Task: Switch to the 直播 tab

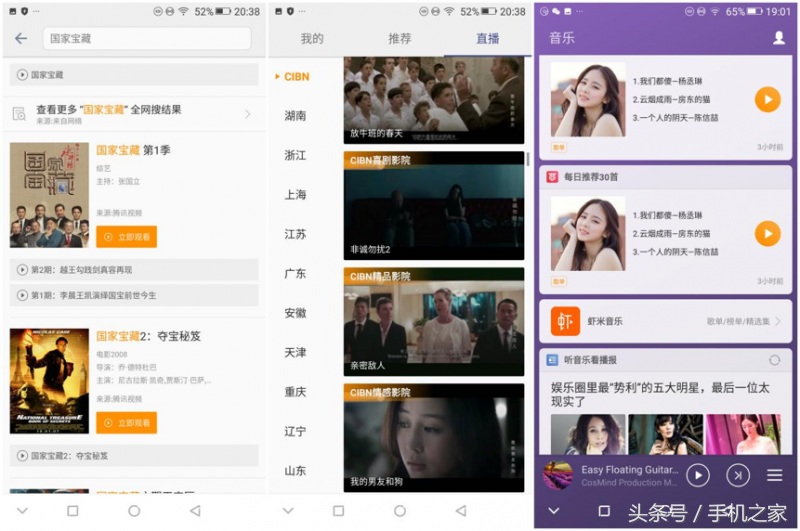Action: tap(488, 39)
